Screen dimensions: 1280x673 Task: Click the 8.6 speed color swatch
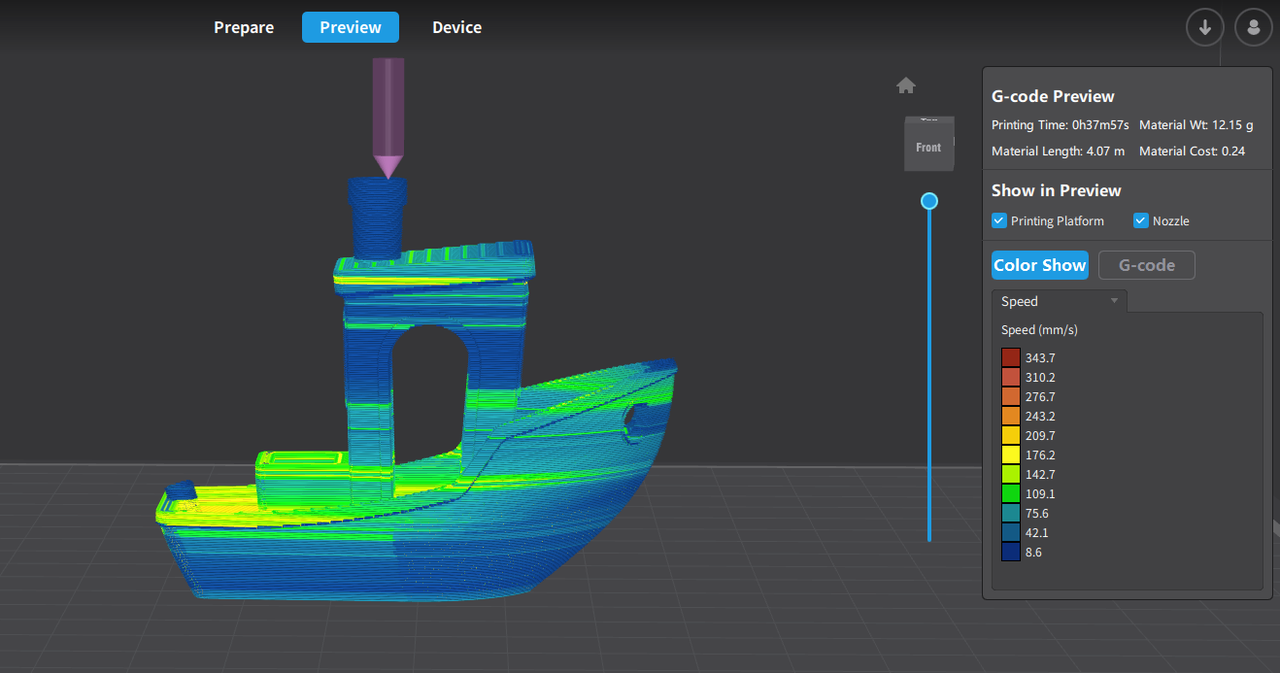click(x=1011, y=552)
